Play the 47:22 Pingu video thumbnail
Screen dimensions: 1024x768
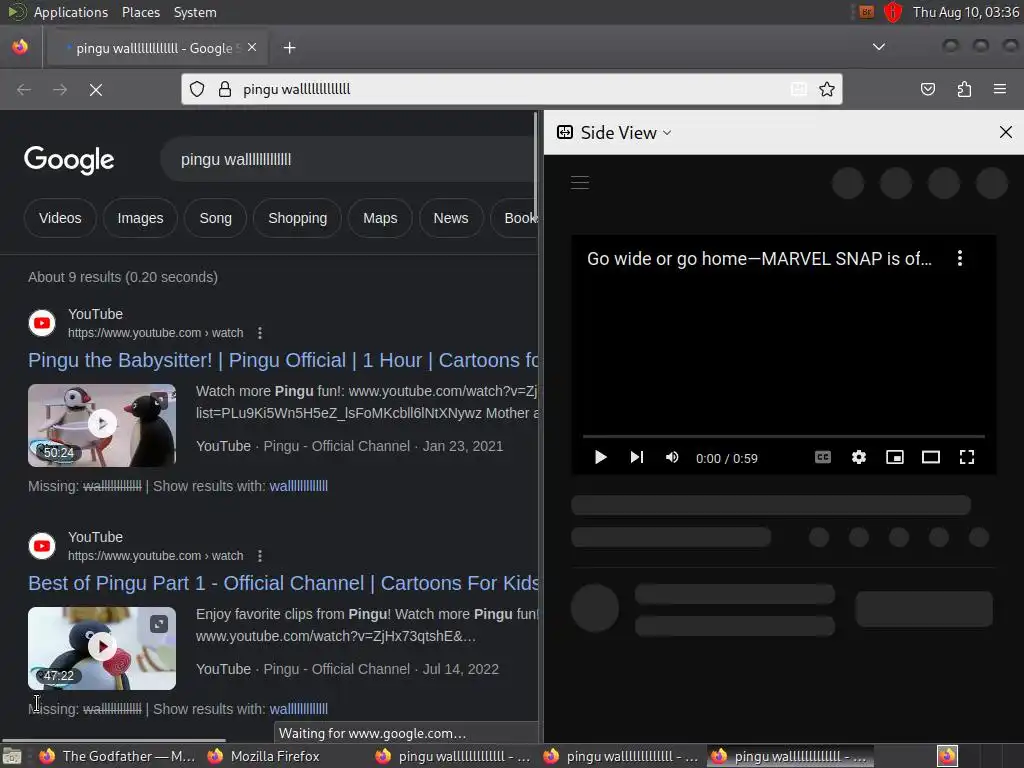coord(102,648)
